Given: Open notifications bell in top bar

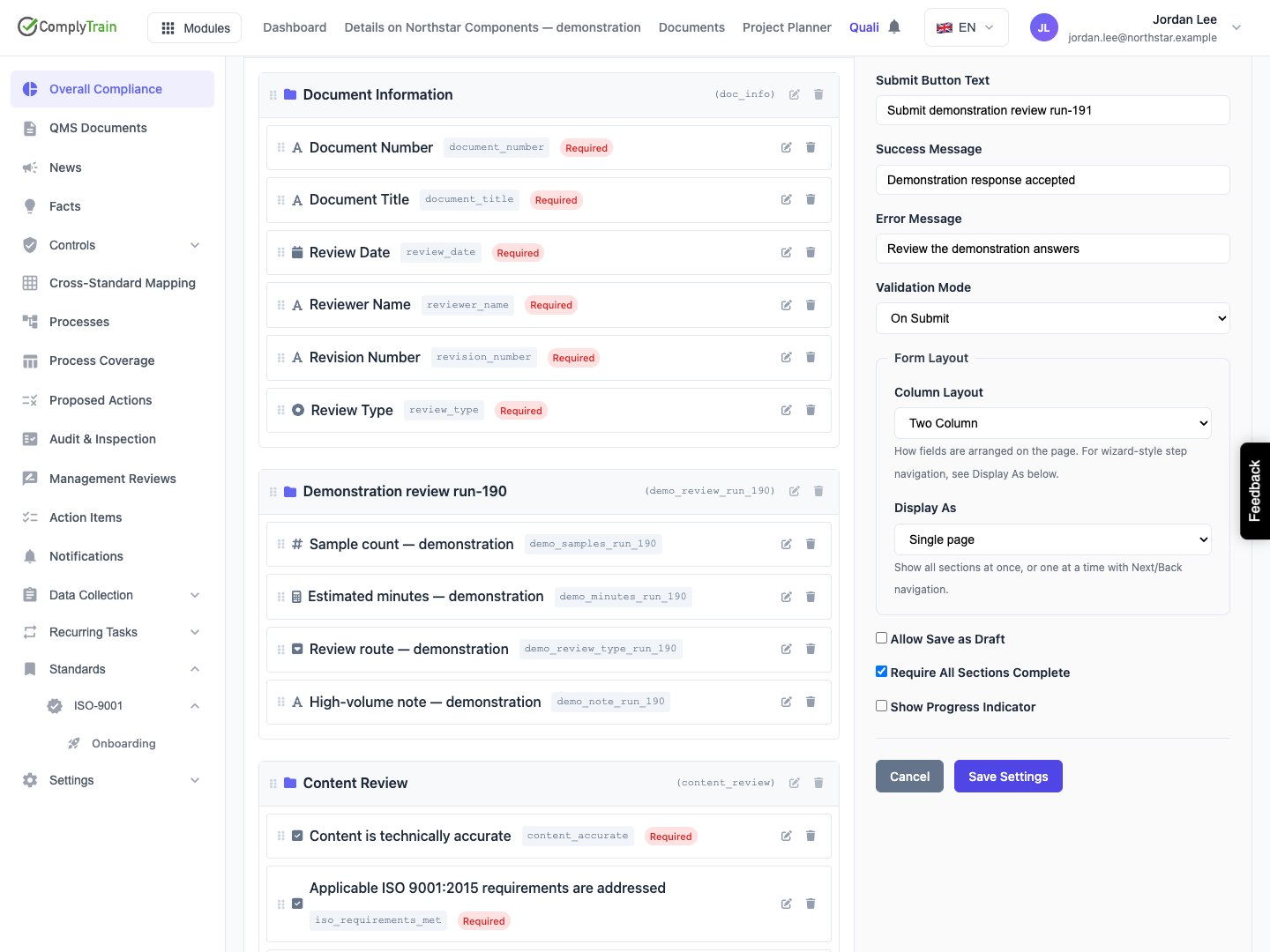Looking at the screenshot, I should [x=894, y=27].
